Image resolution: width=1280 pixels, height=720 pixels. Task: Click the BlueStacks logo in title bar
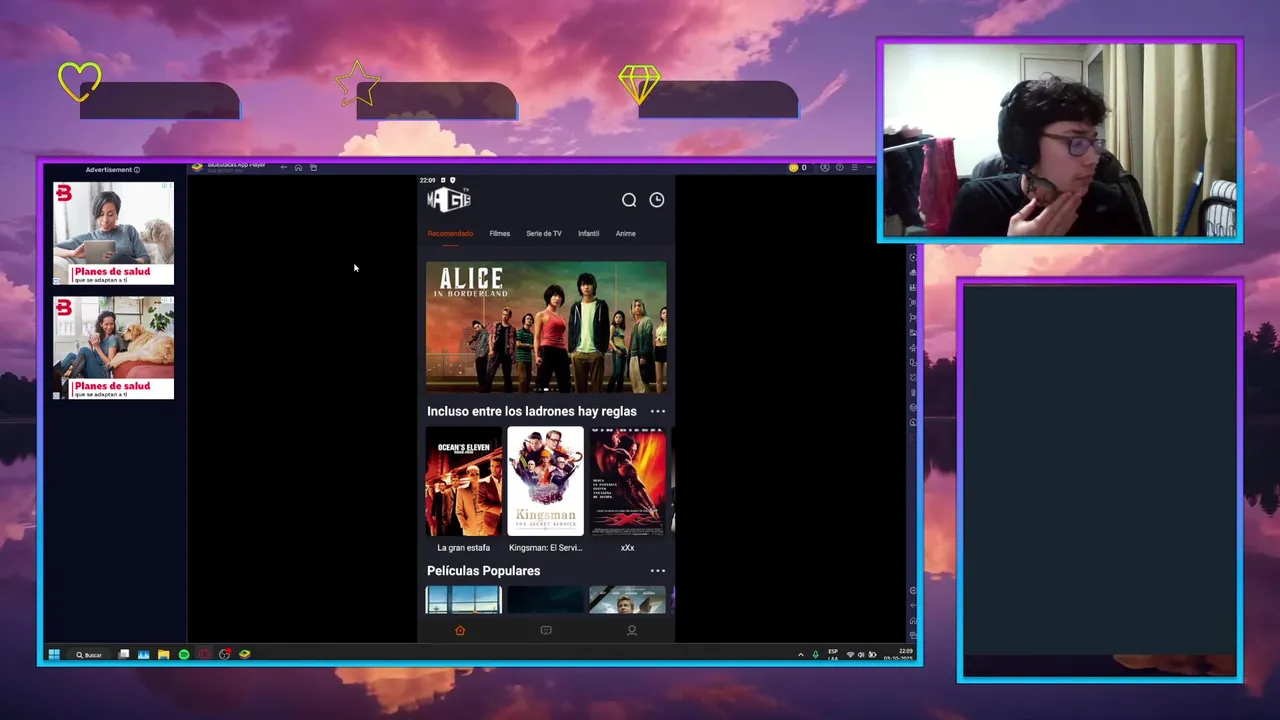coord(197,167)
